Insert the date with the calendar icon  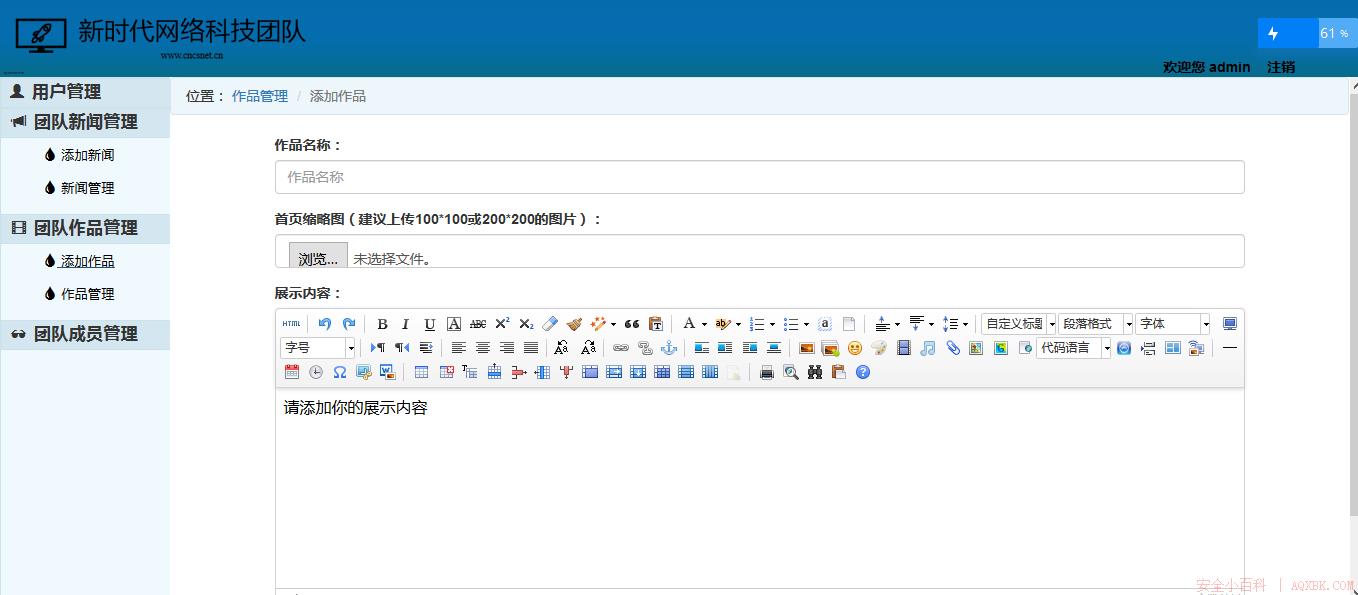[292, 372]
